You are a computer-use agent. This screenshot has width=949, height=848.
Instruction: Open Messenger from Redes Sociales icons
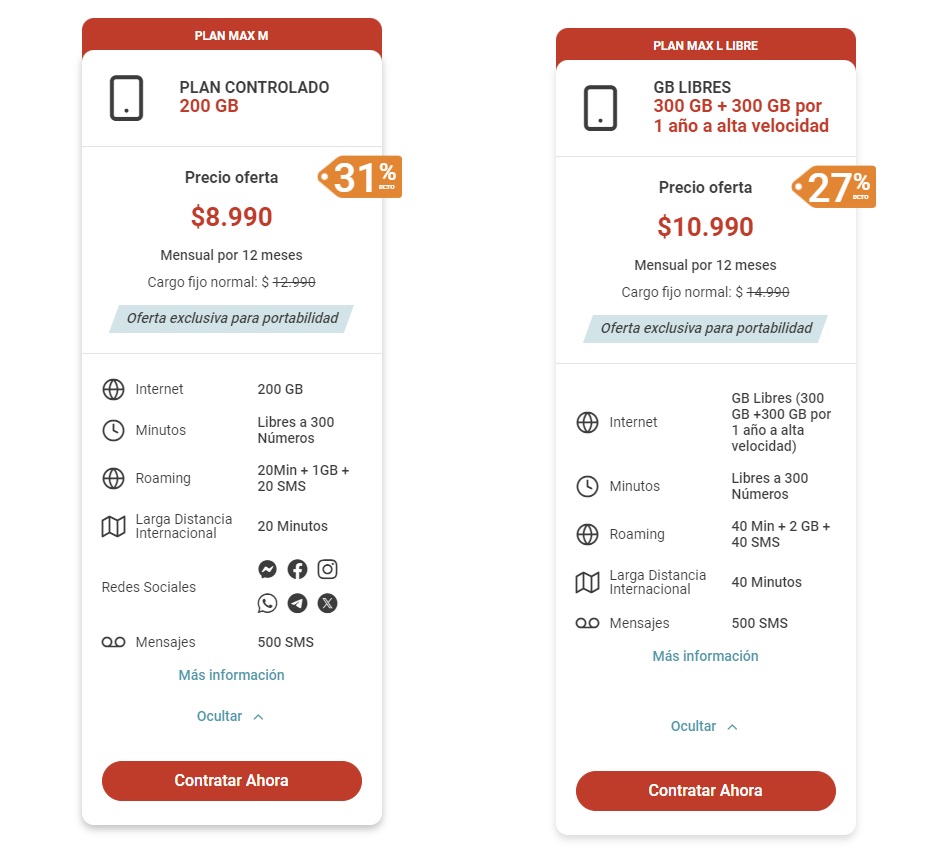267,569
